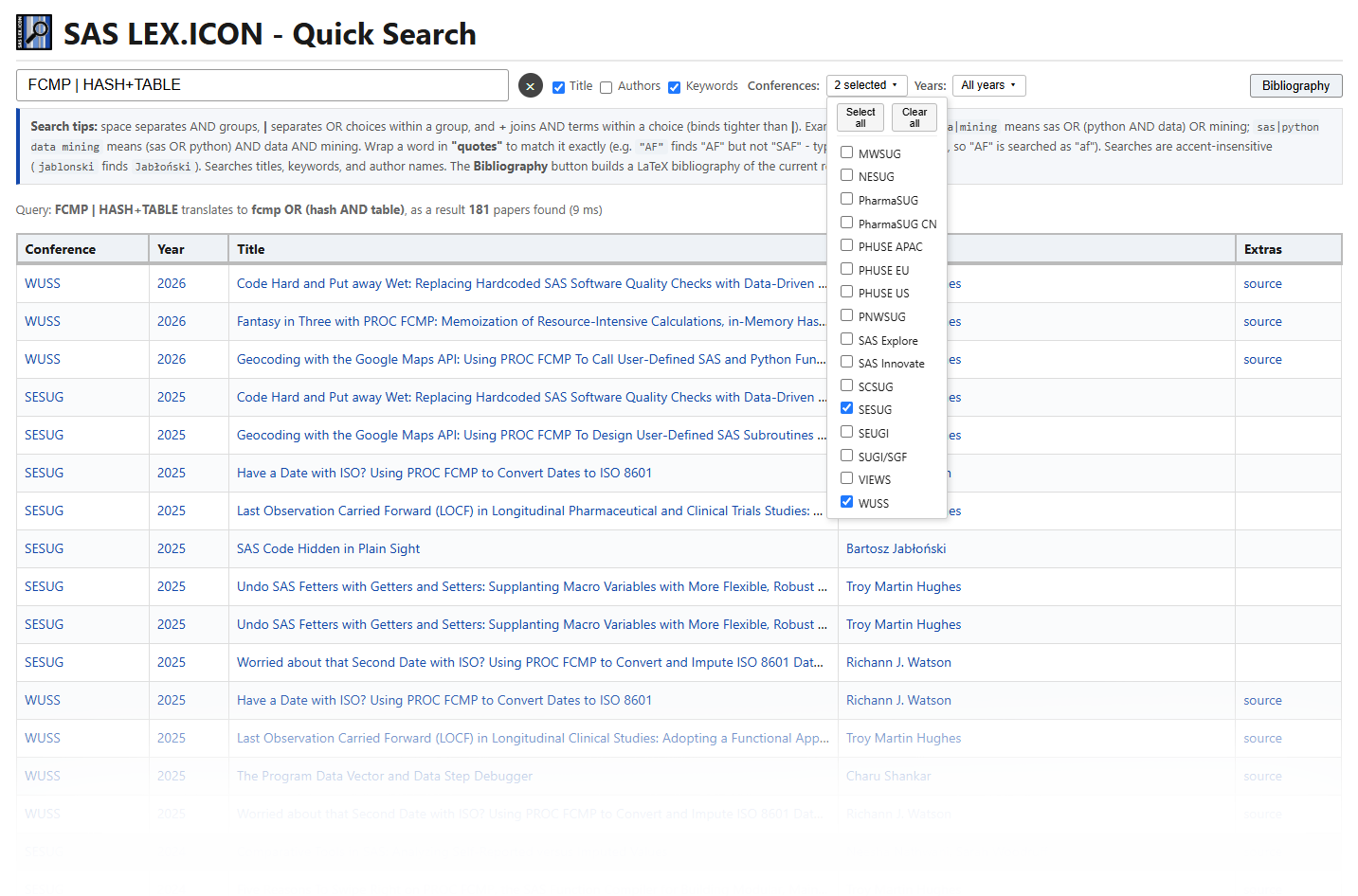Viewport: 1358px width, 896px height.
Task: Select the PNWSUG checkbox
Action: click(847, 315)
